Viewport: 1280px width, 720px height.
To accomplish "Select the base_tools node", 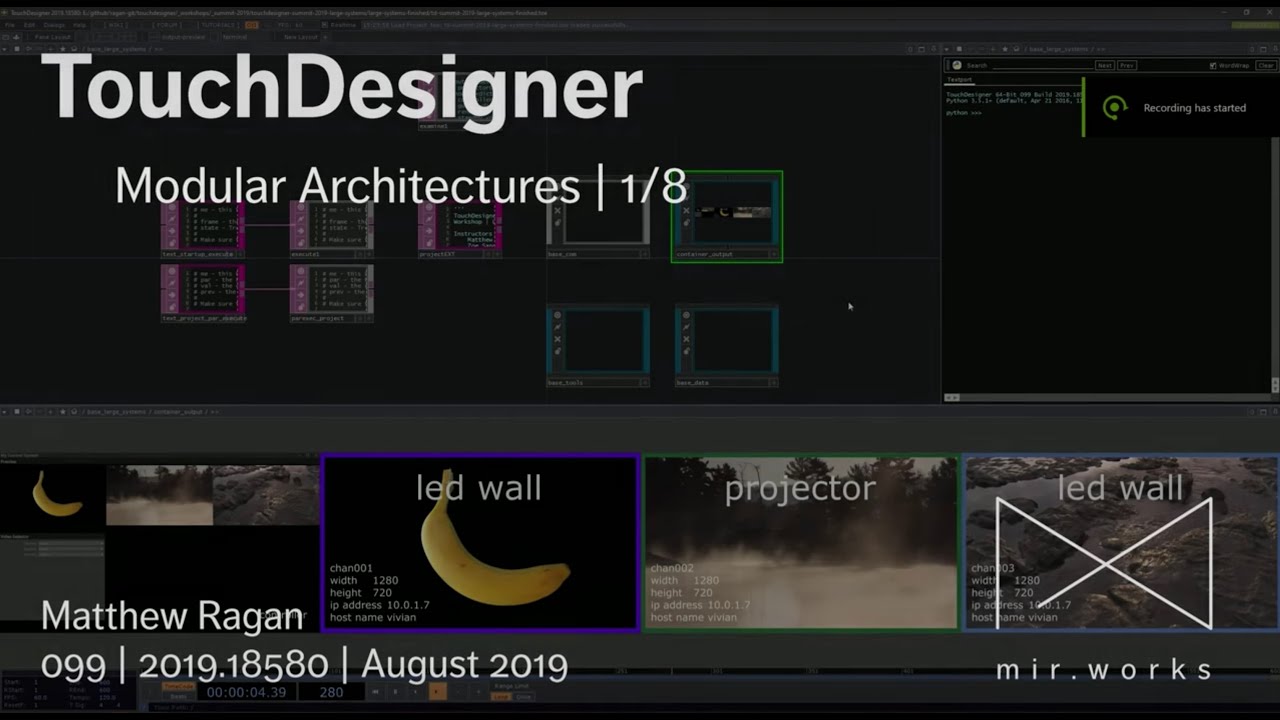I will point(598,346).
